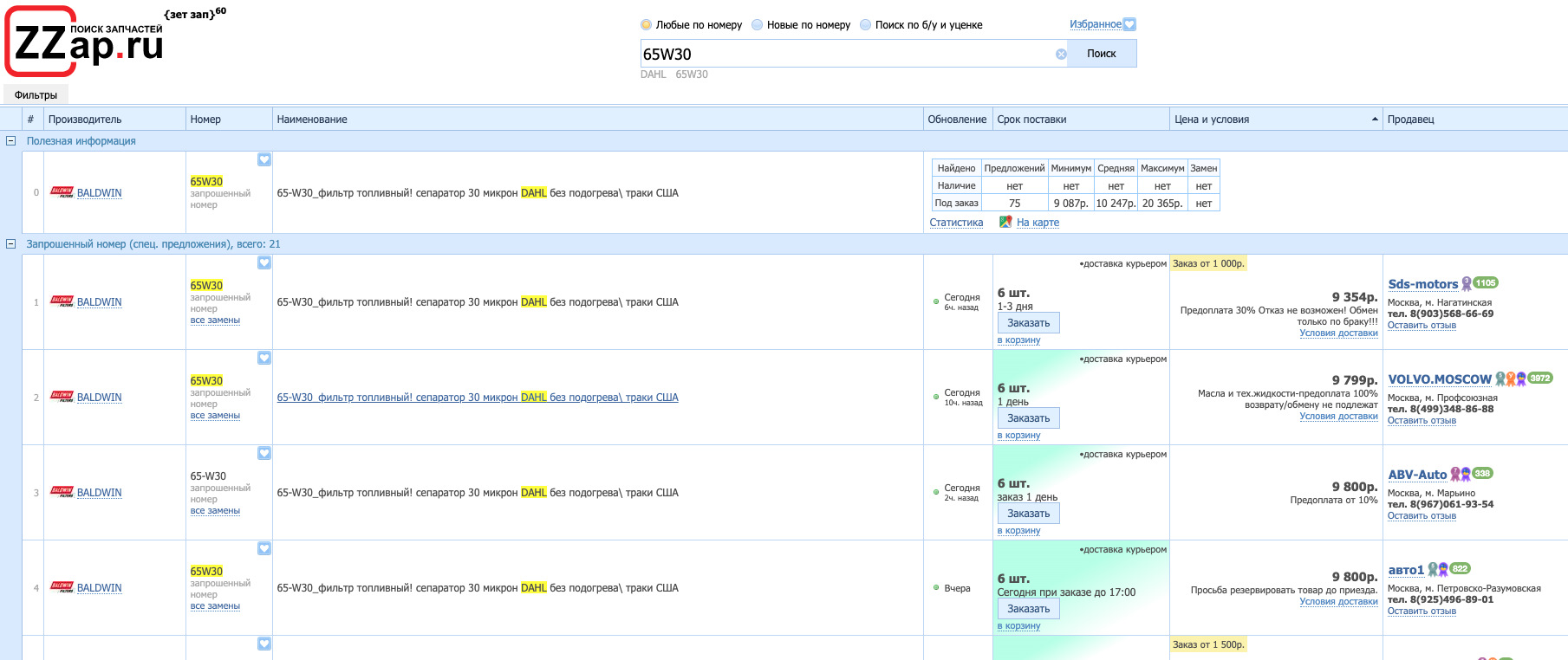This screenshot has height=660, width=1568.
Task: Open 'все замены' in row 1
Action: pyautogui.click(x=215, y=320)
